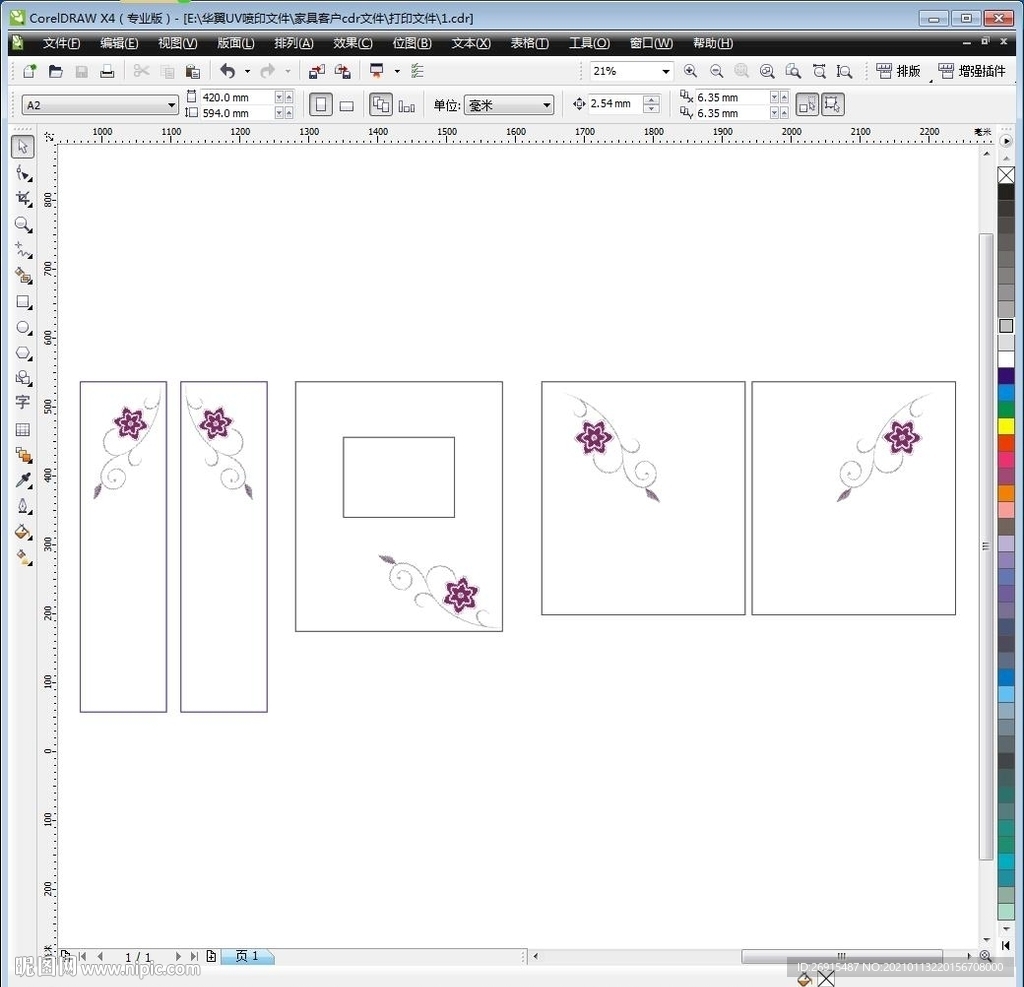
Task: Select the no-fill X swatch
Action: tap(1006, 175)
